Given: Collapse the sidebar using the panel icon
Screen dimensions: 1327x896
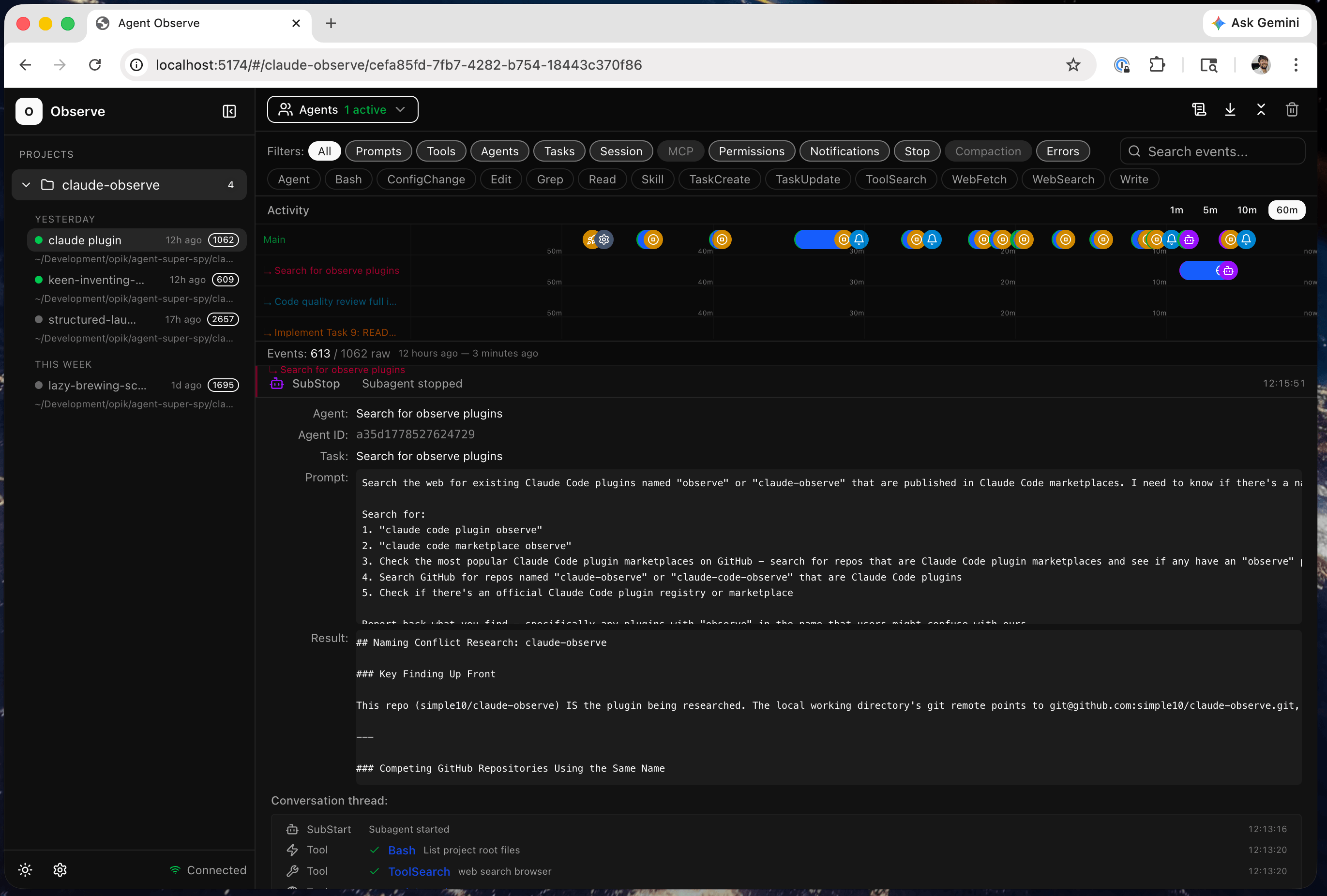Looking at the screenshot, I should pos(229,111).
